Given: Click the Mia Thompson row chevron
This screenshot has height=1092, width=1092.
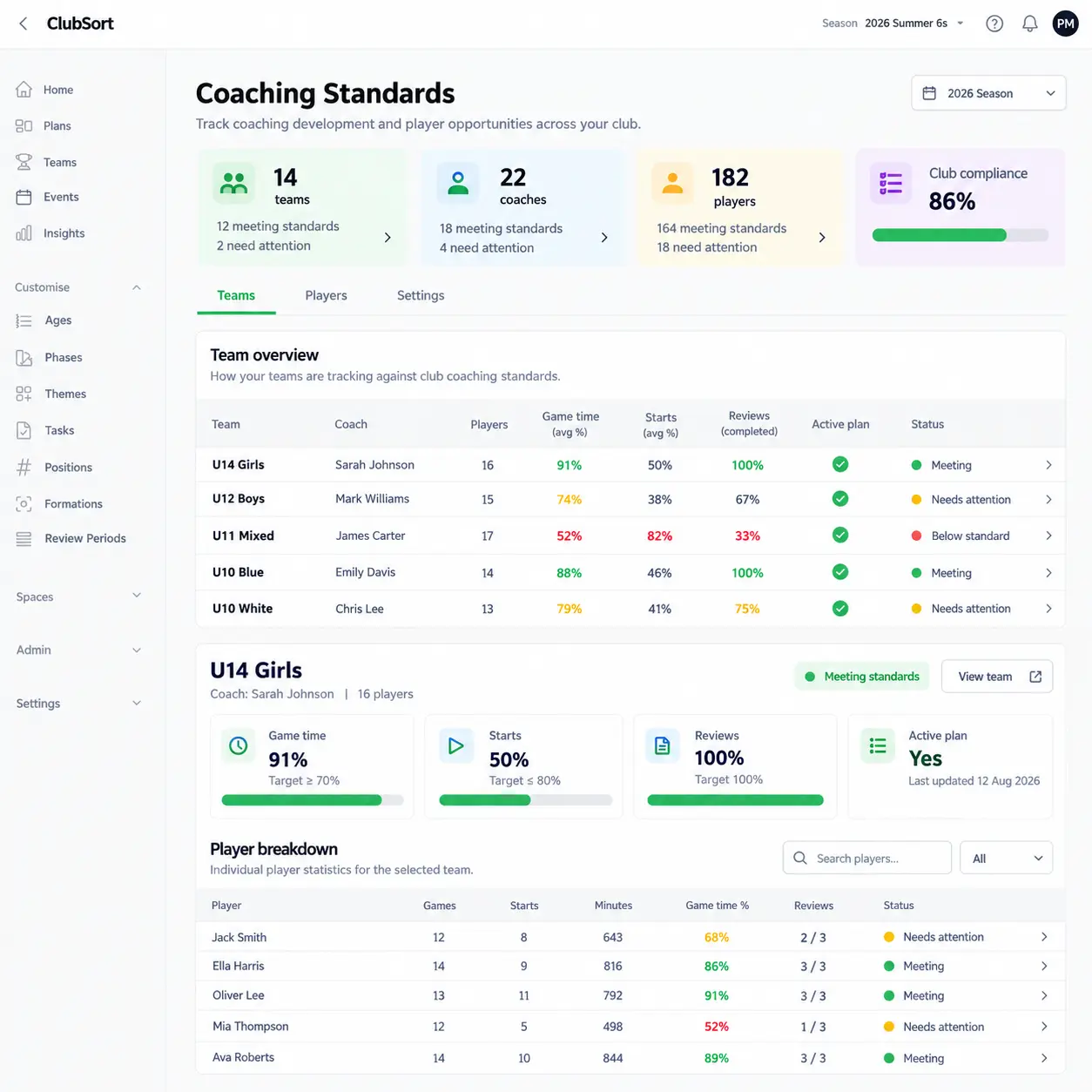Looking at the screenshot, I should [x=1044, y=1027].
